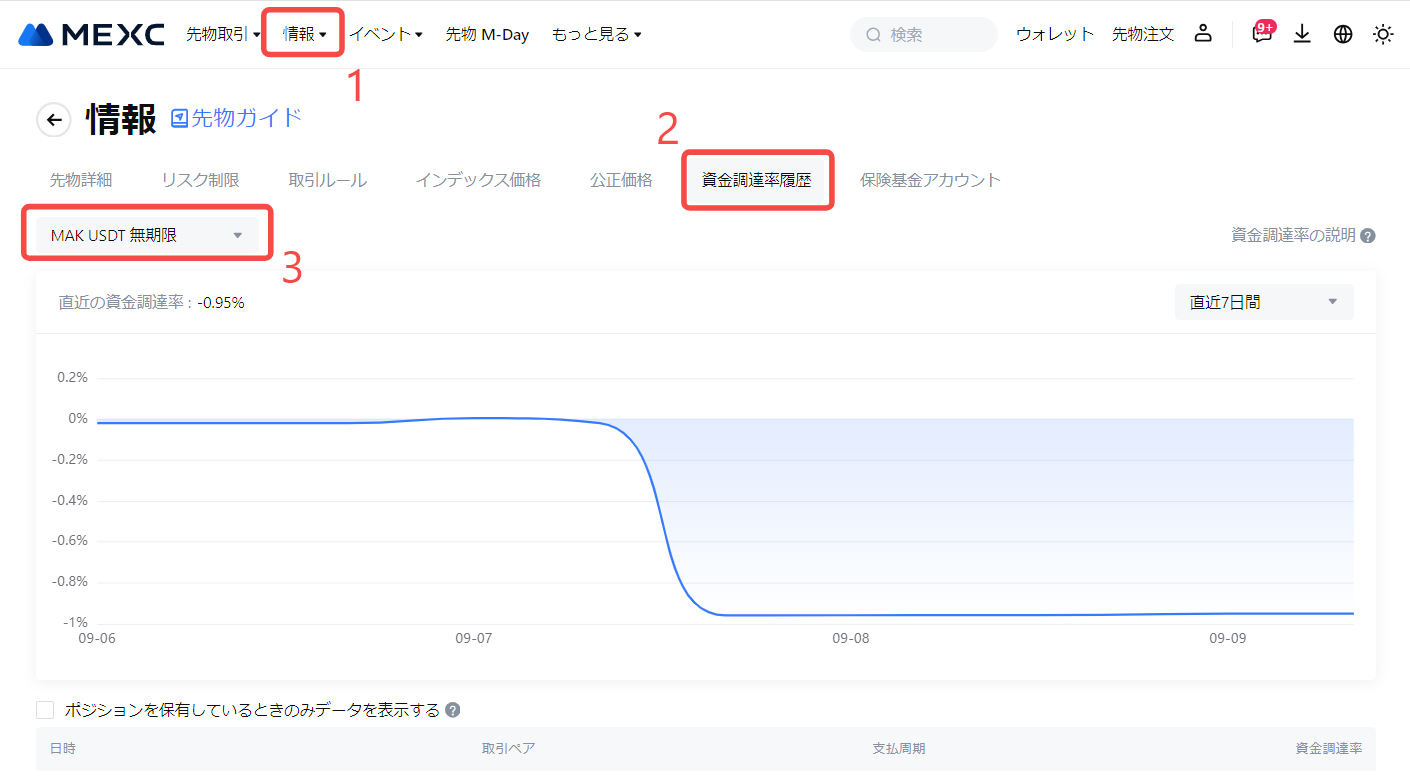Expand the 直近7日間 period dropdown

click(x=1263, y=302)
